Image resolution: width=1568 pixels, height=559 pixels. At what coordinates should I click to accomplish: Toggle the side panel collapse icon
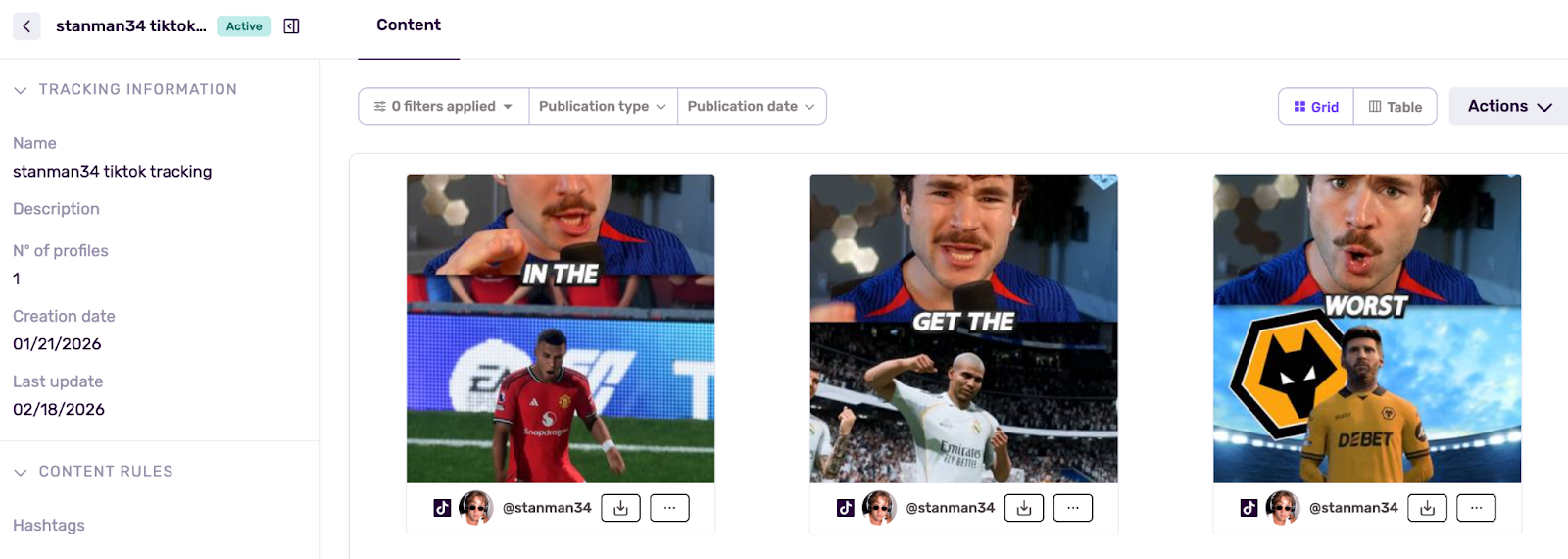[x=291, y=26]
